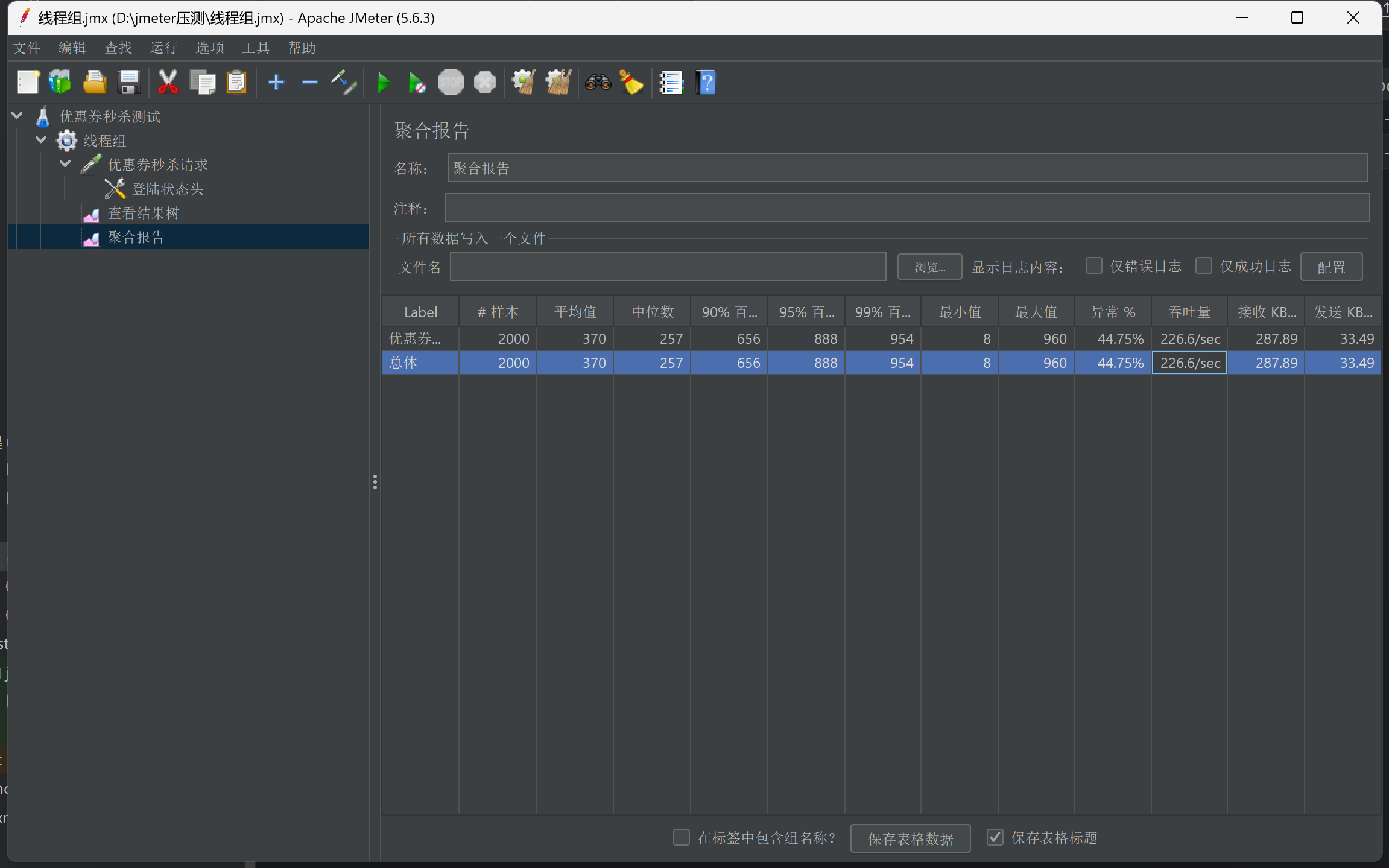Viewport: 1389px width, 868px height.
Task: Open the 运行 menu
Action: pyautogui.click(x=163, y=48)
